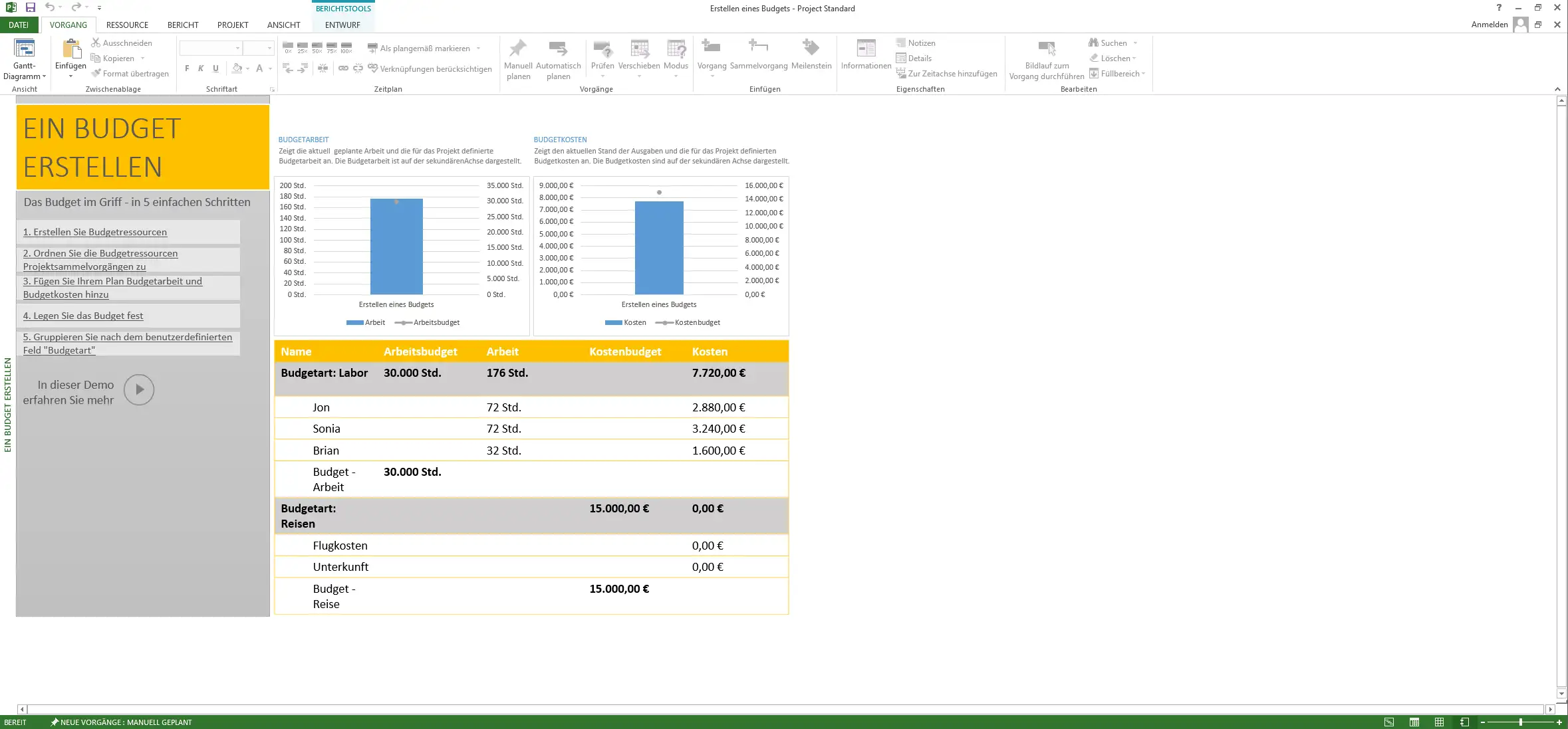Toggle underline U formatting button
Screen dimensions: 1568x729
point(215,68)
